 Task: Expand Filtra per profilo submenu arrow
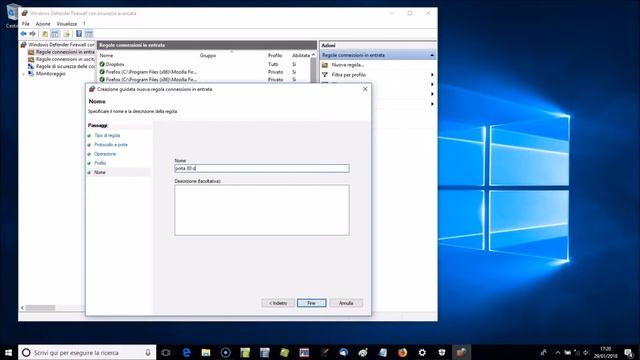pyautogui.click(x=432, y=75)
